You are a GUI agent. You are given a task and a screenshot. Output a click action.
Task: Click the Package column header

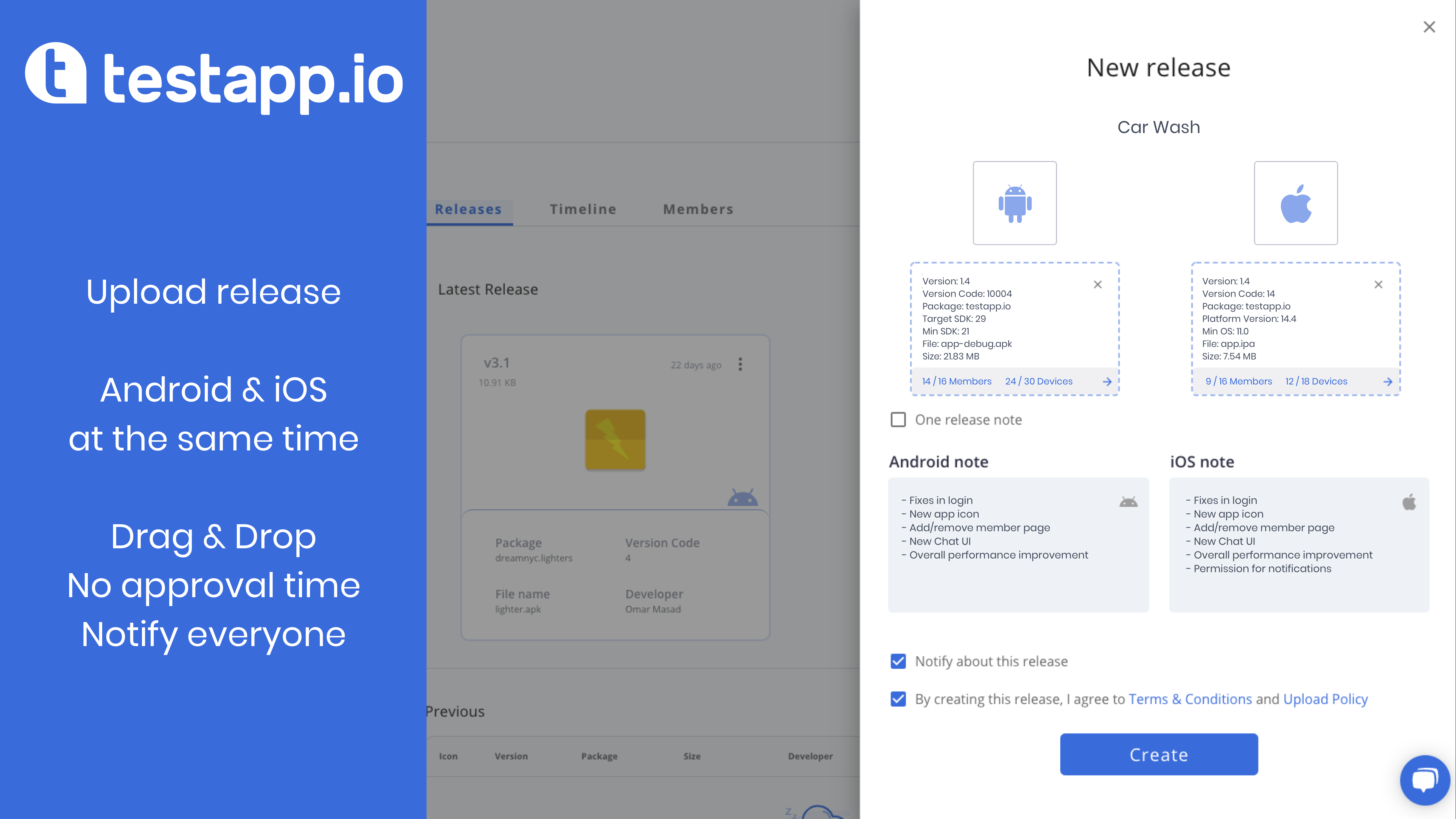click(599, 756)
